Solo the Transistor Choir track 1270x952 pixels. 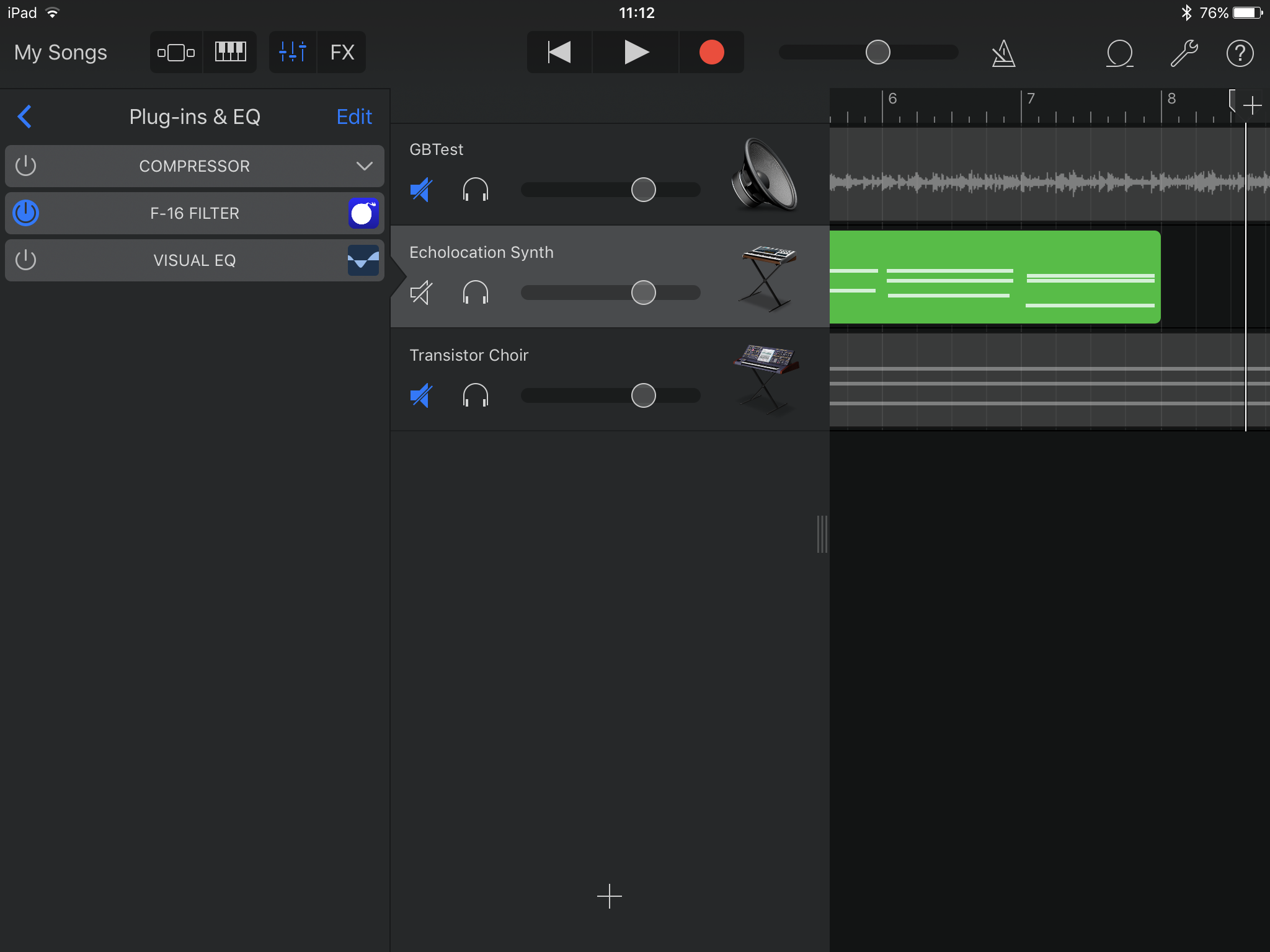(x=476, y=395)
